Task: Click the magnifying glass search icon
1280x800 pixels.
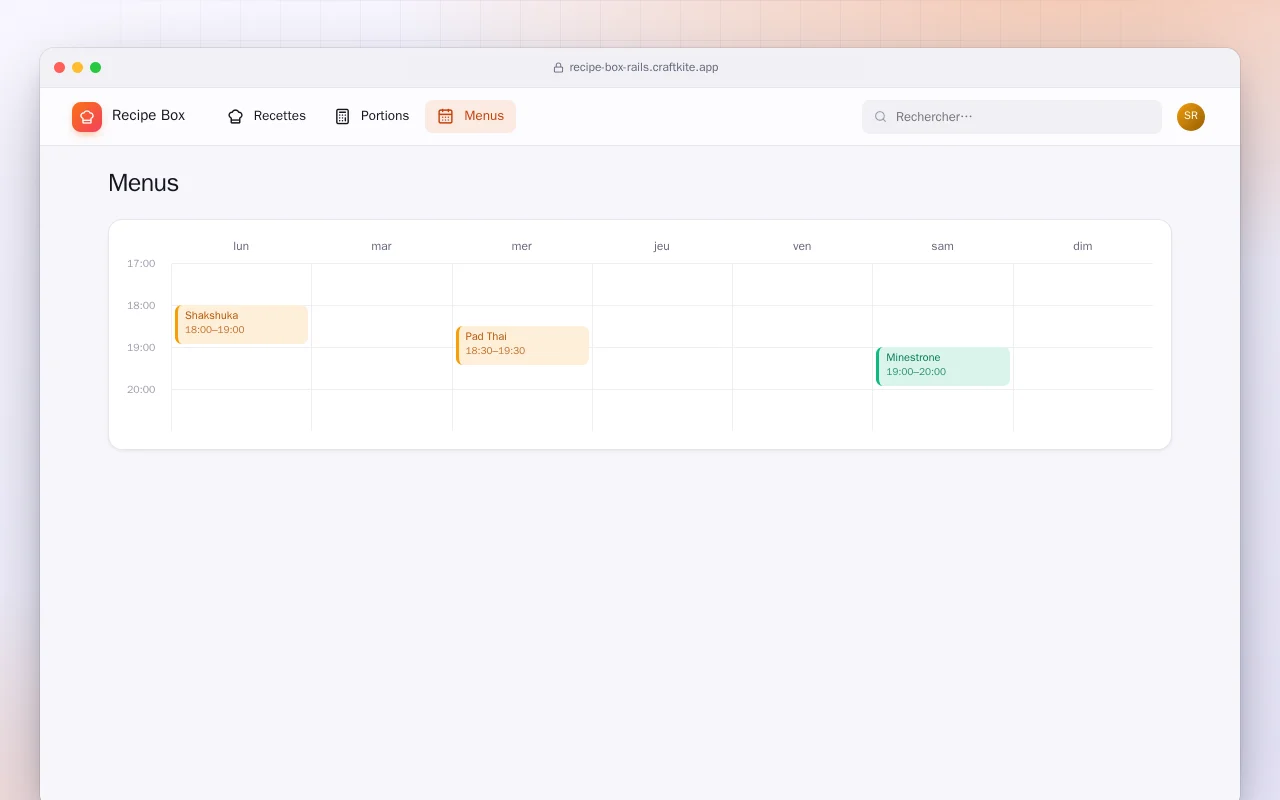Action: click(x=881, y=117)
